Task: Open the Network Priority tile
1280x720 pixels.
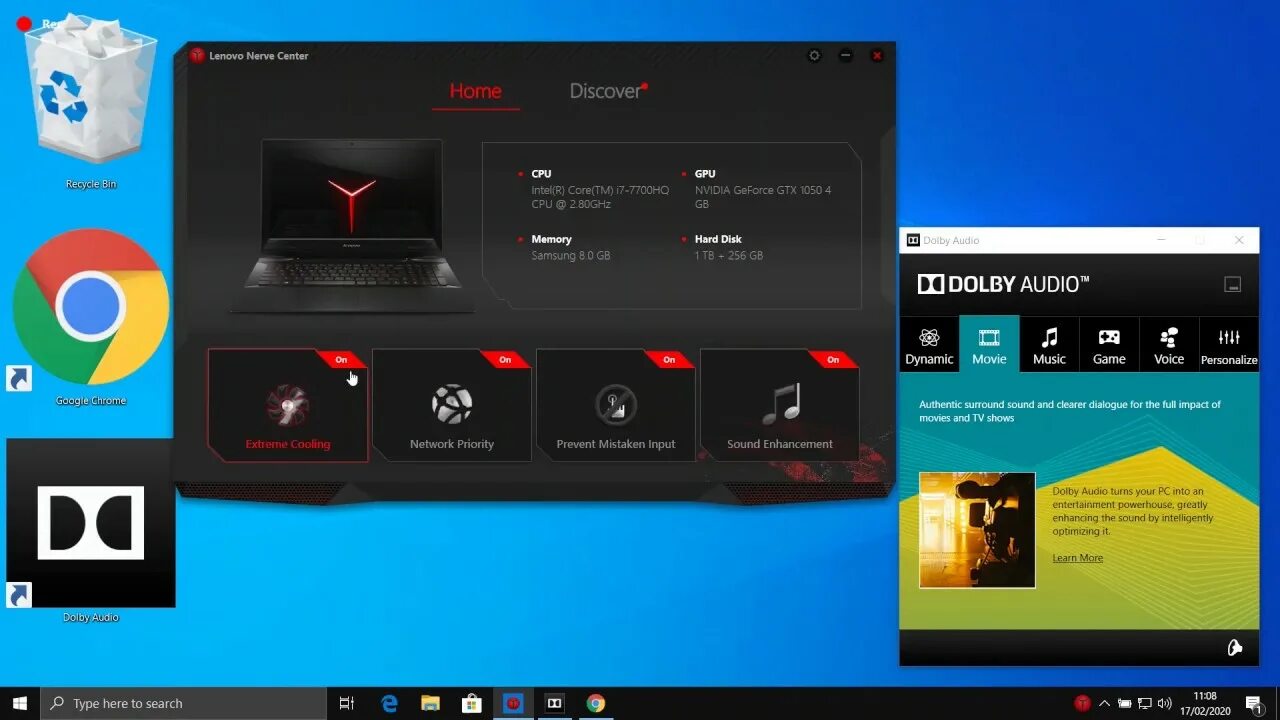Action: point(452,405)
